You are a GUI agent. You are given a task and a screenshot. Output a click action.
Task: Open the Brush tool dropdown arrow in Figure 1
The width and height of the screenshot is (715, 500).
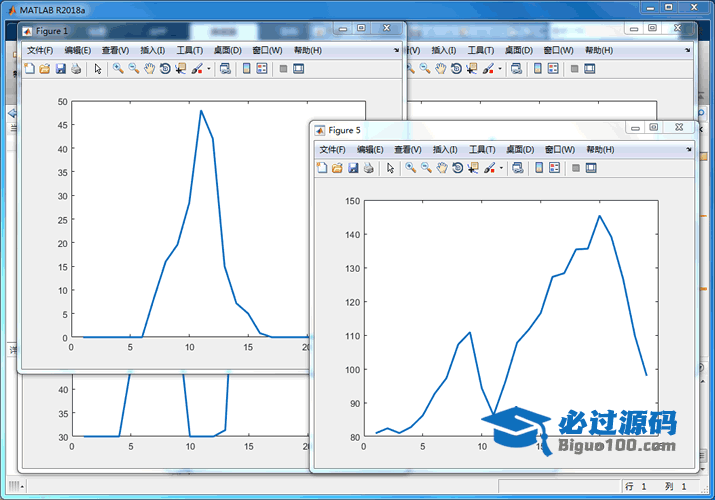pyautogui.click(x=208, y=69)
